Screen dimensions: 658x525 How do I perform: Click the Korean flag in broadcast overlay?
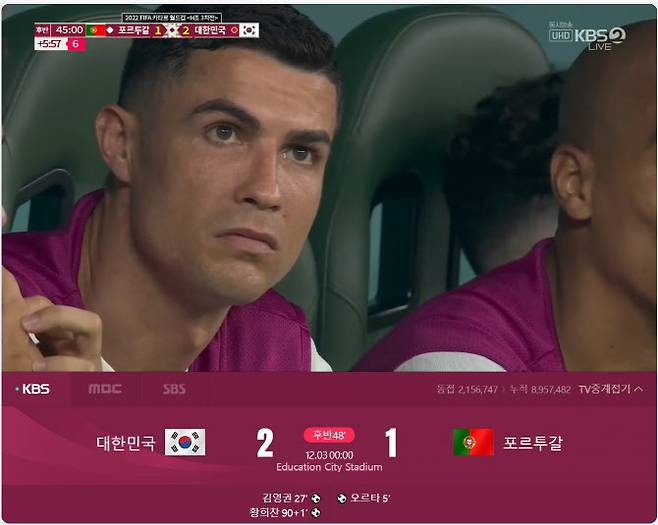(249, 30)
